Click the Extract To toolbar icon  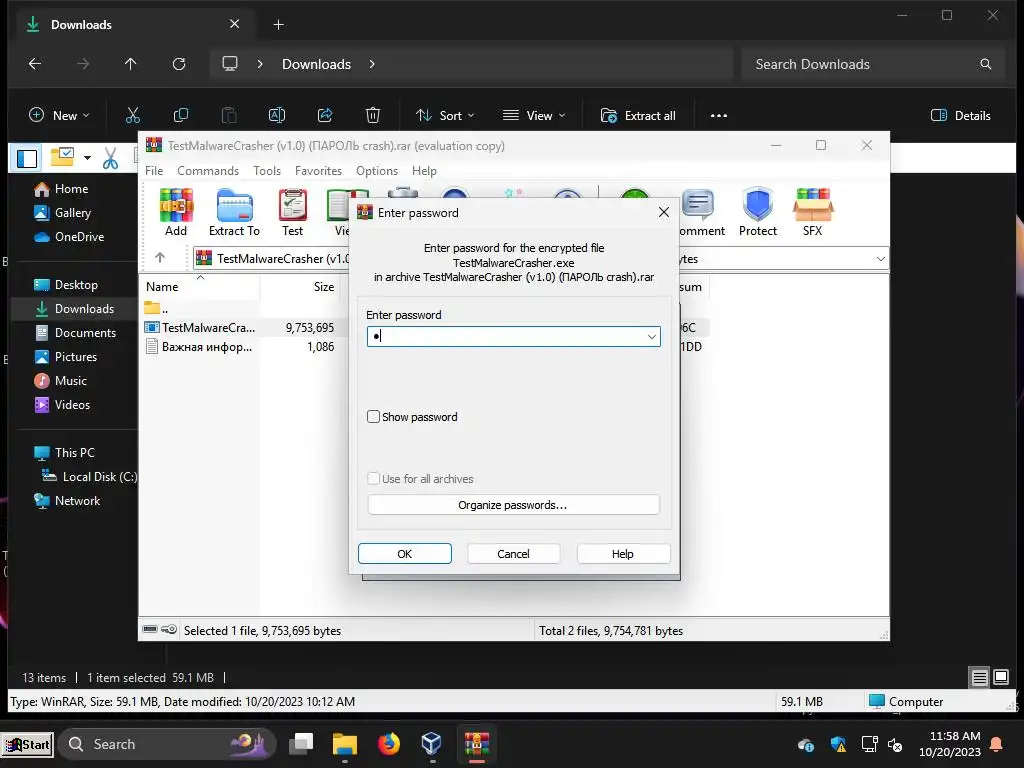(234, 212)
